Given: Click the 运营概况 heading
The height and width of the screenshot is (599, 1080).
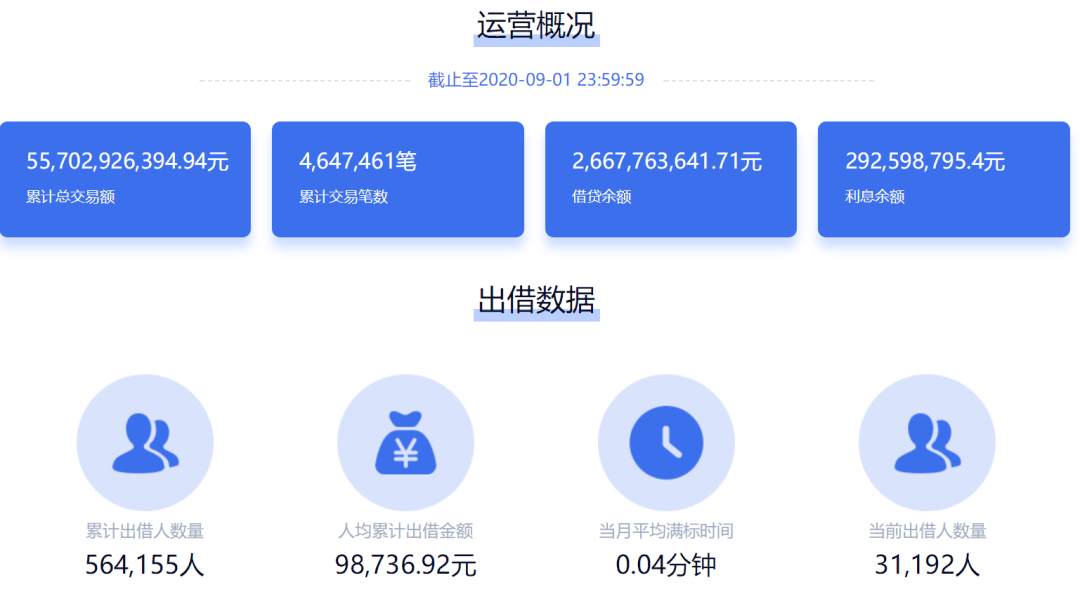Looking at the screenshot, I should (536, 25).
